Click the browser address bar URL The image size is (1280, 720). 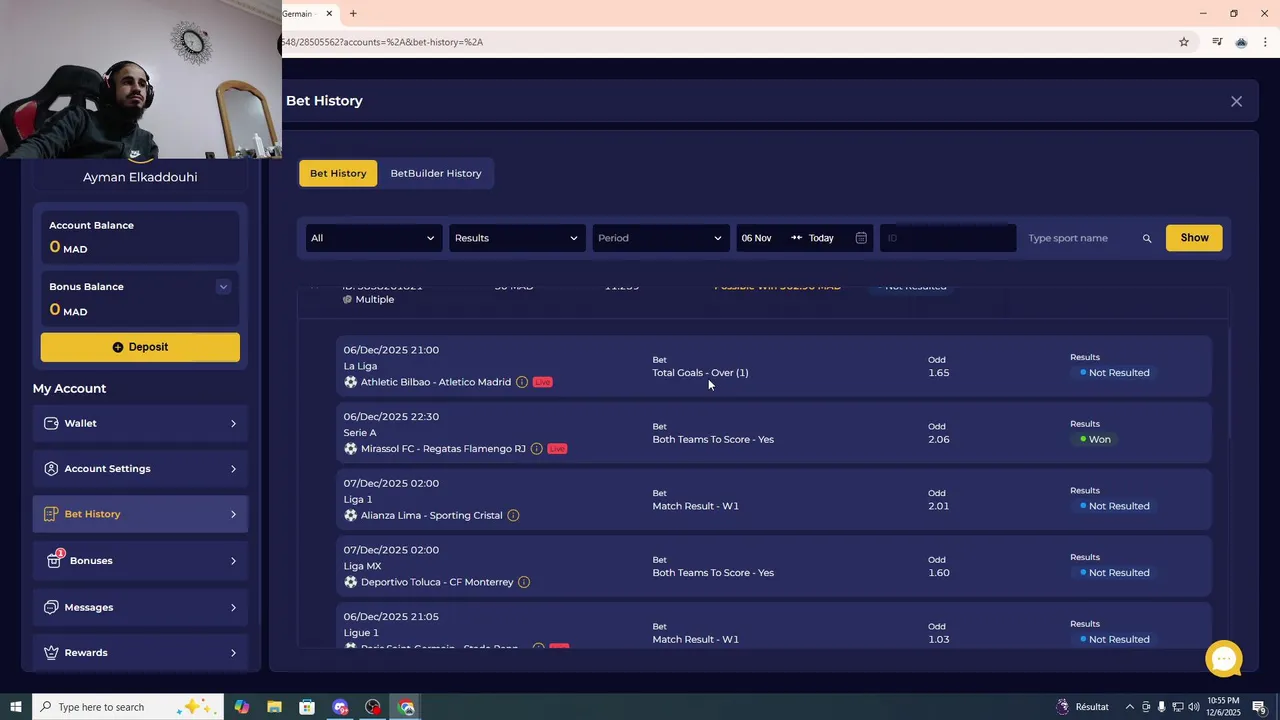point(383,42)
